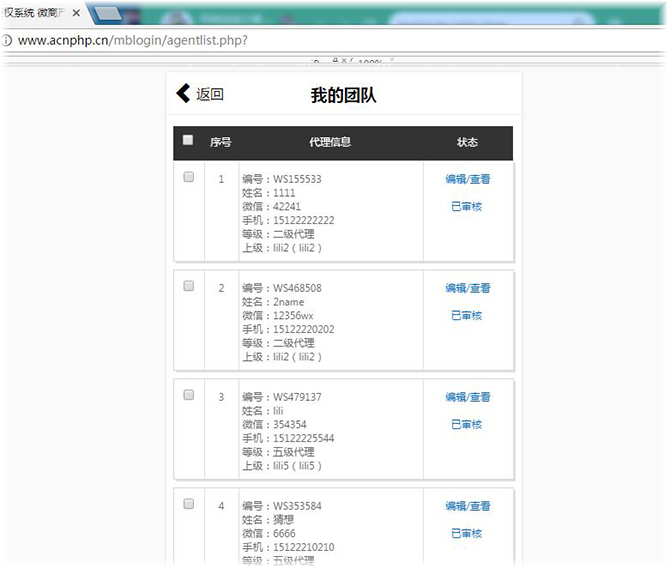Open 编辑/查看 for agent WS155533
The image size is (668, 568).
point(467,180)
